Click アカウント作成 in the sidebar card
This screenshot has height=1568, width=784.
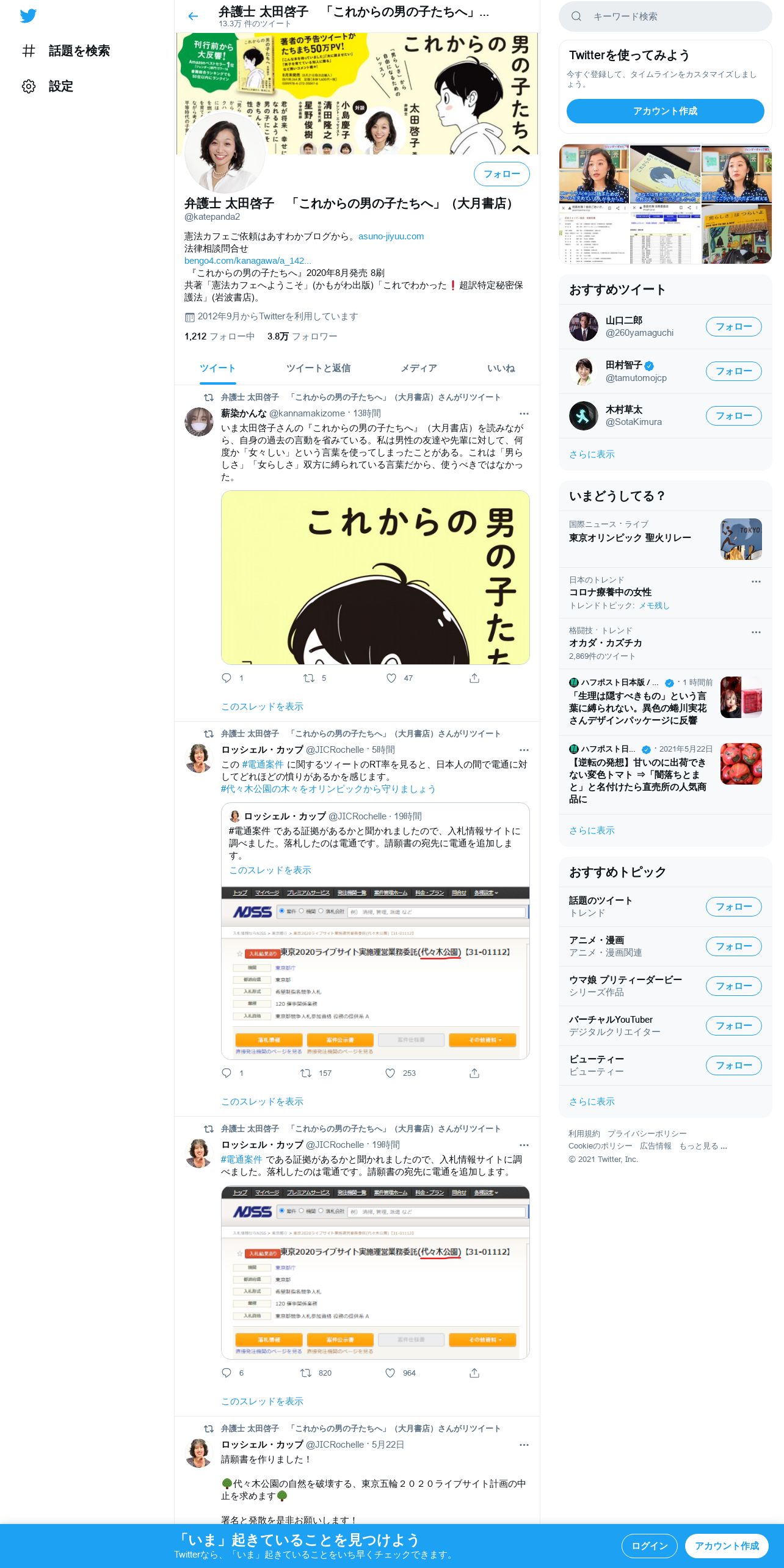click(x=665, y=111)
